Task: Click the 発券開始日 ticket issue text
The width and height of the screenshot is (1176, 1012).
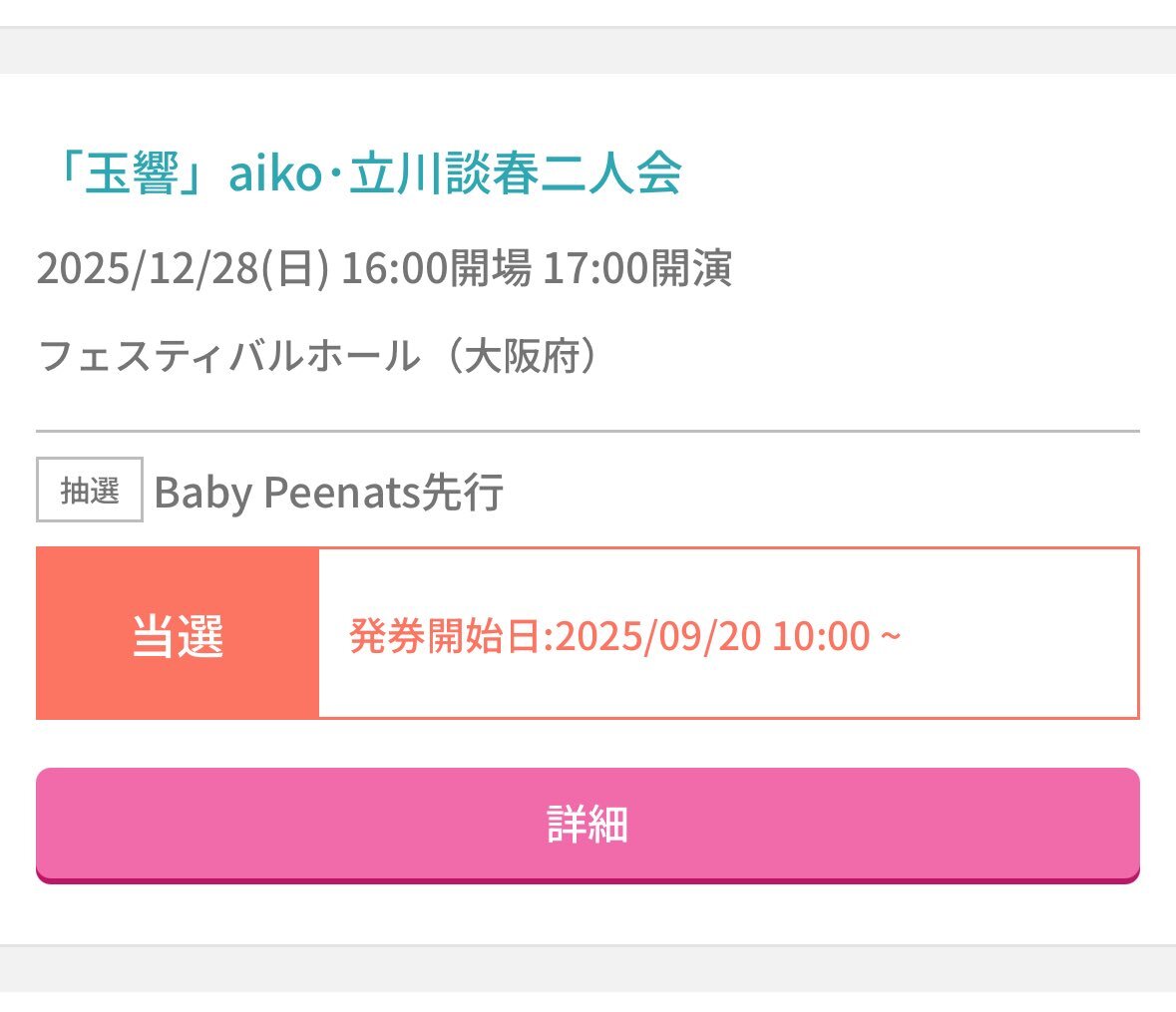Action: click(450, 636)
